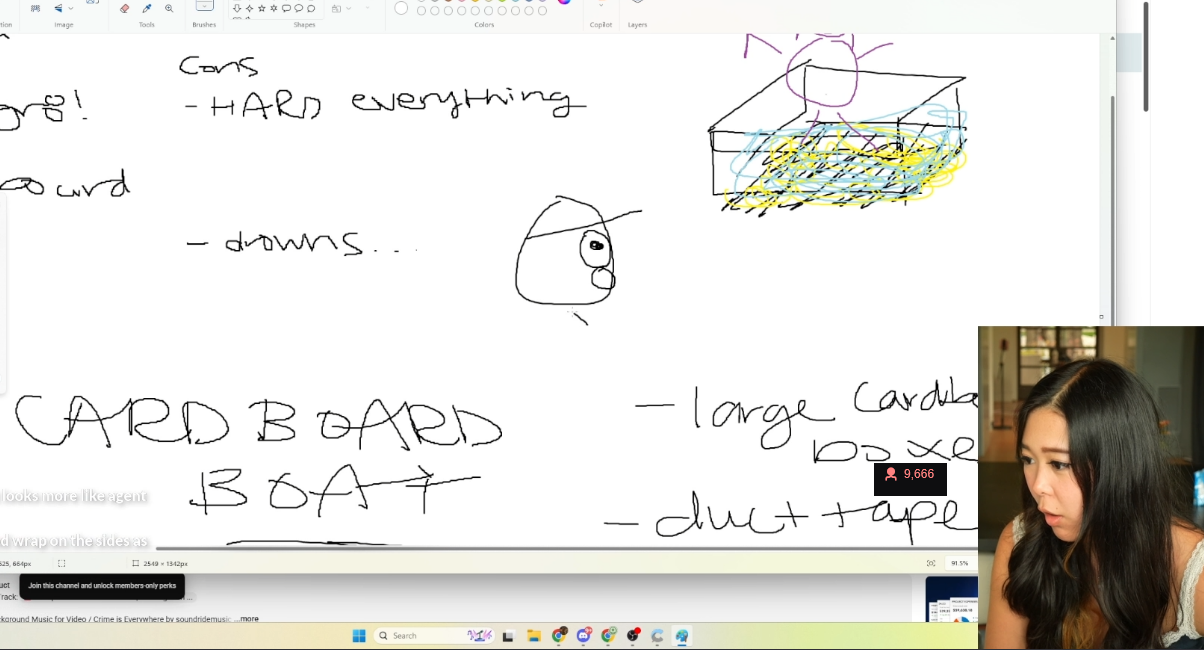Choose the six-point star shape

274,8
